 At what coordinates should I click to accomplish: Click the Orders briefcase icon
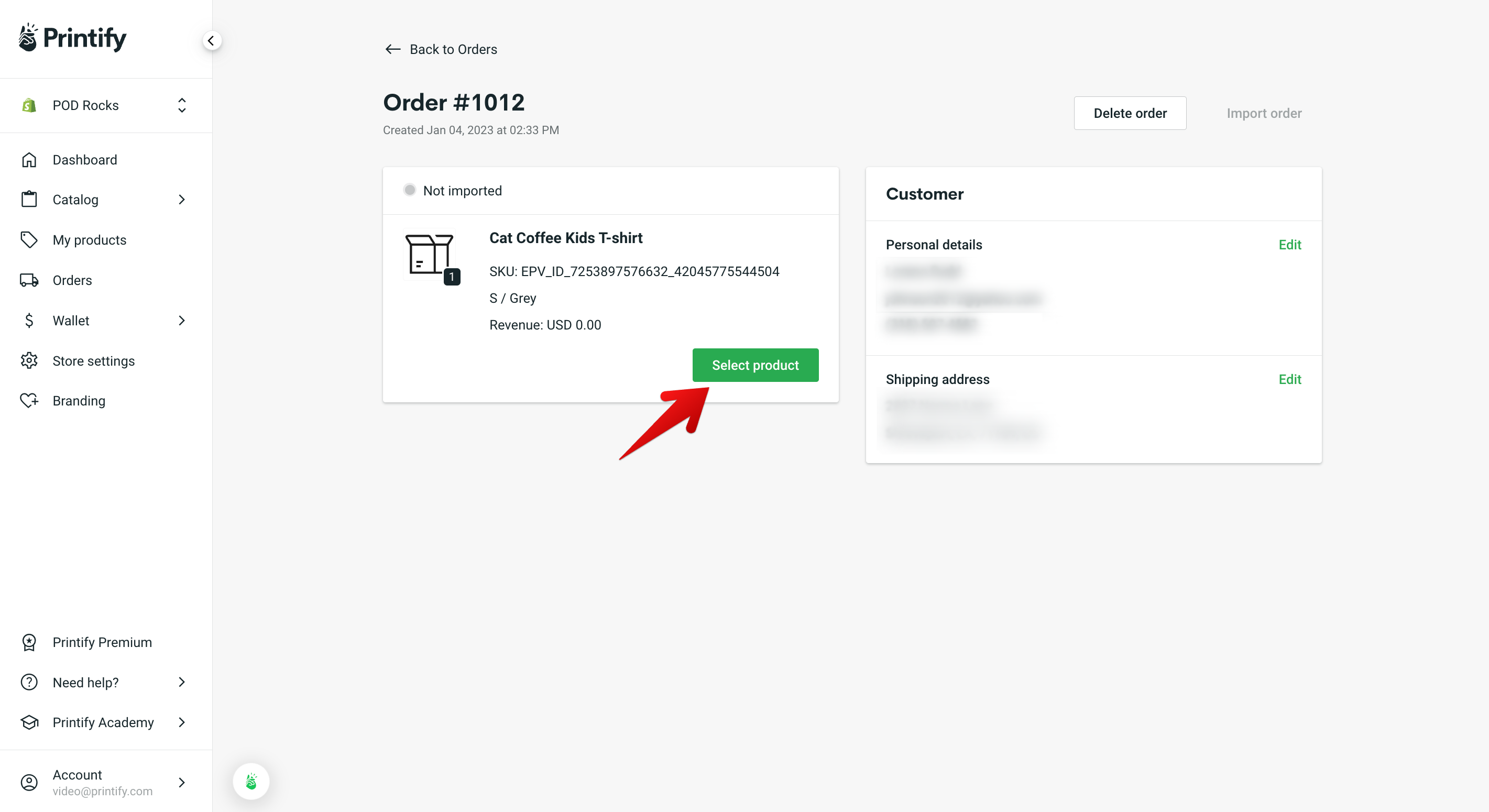pos(29,280)
